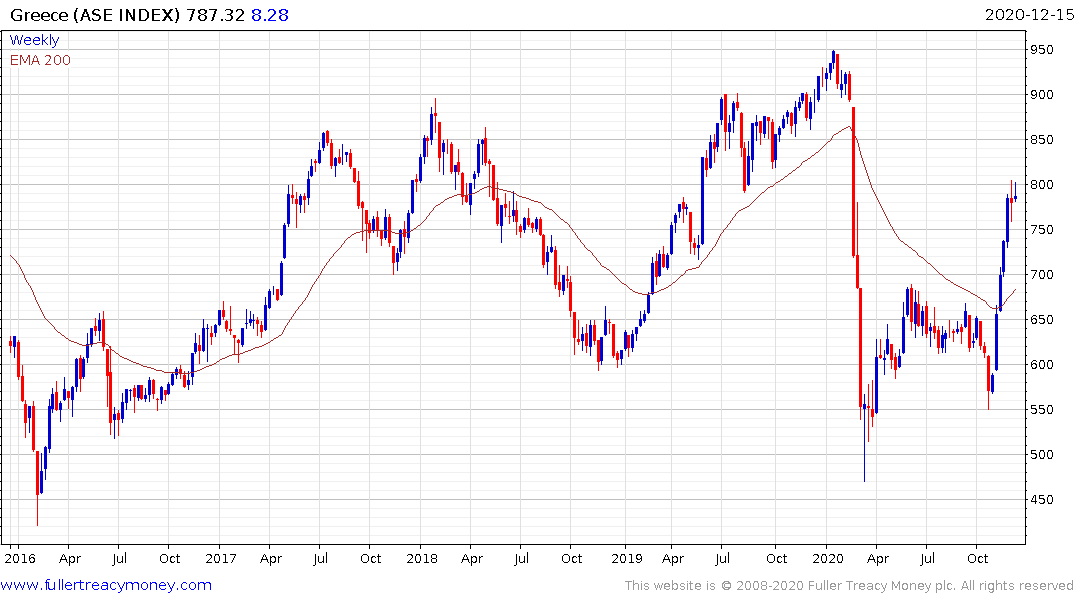Click the 450 price axis label

click(x=1042, y=500)
